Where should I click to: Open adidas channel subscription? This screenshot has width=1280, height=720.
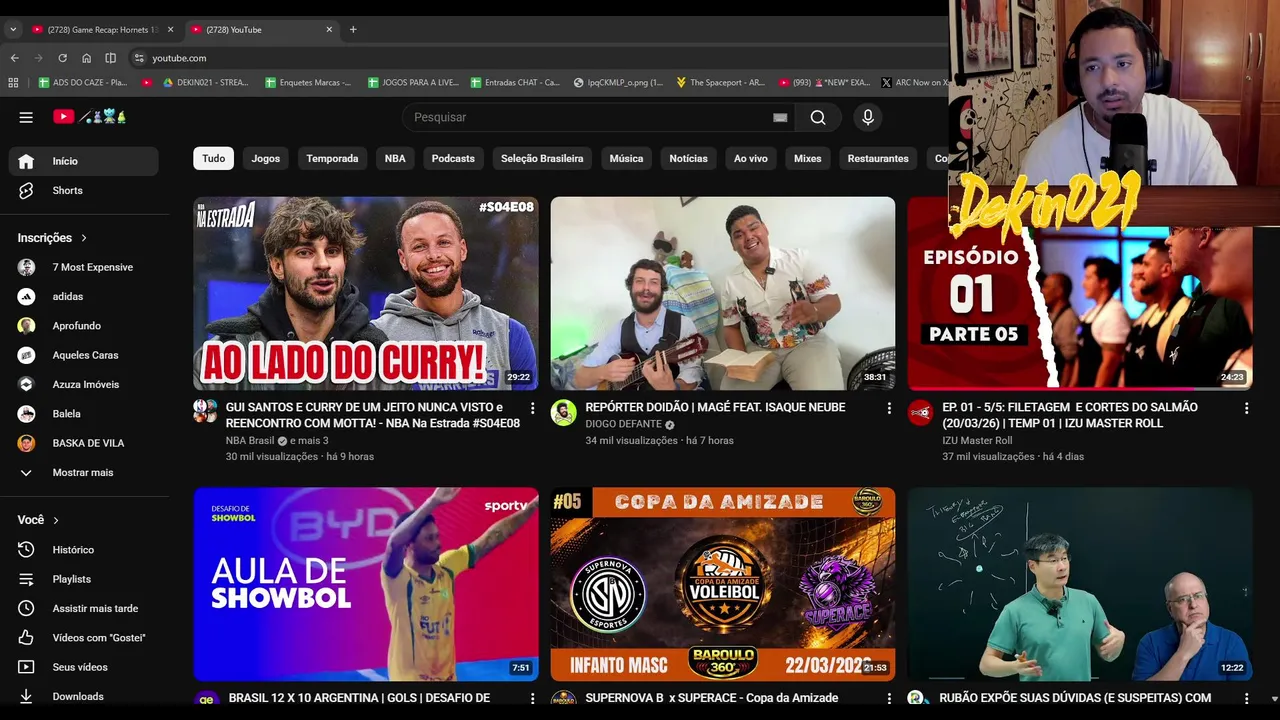coord(84,296)
